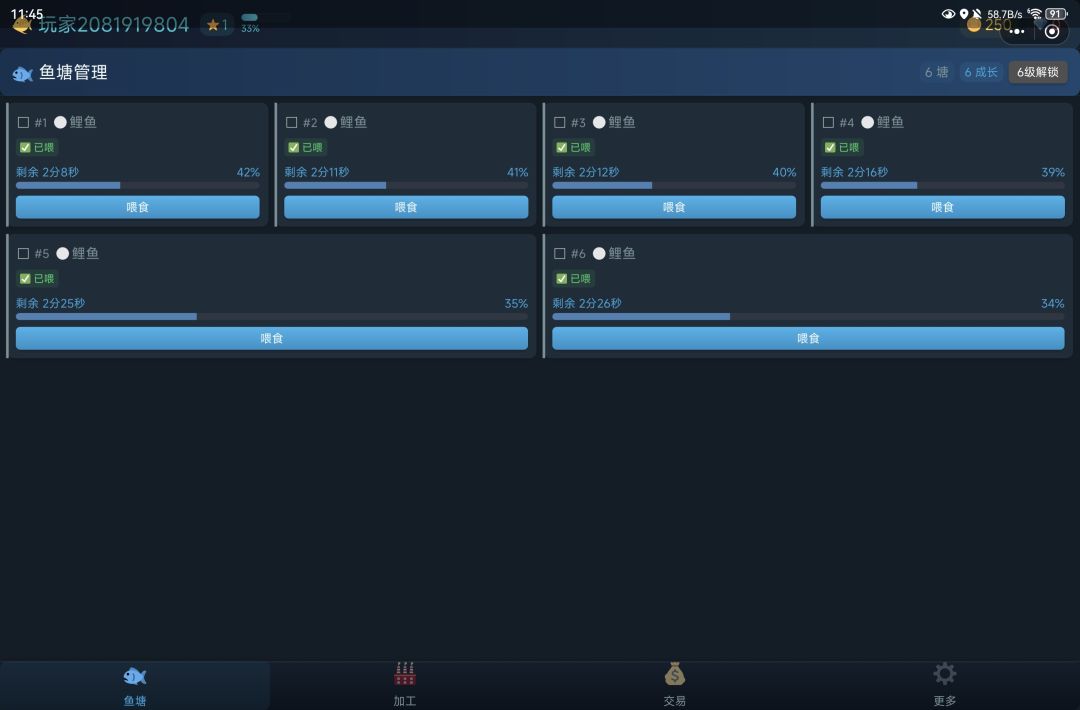
Task: Tap the battery indicator in status bar
Action: pyautogui.click(x=1056, y=14)
